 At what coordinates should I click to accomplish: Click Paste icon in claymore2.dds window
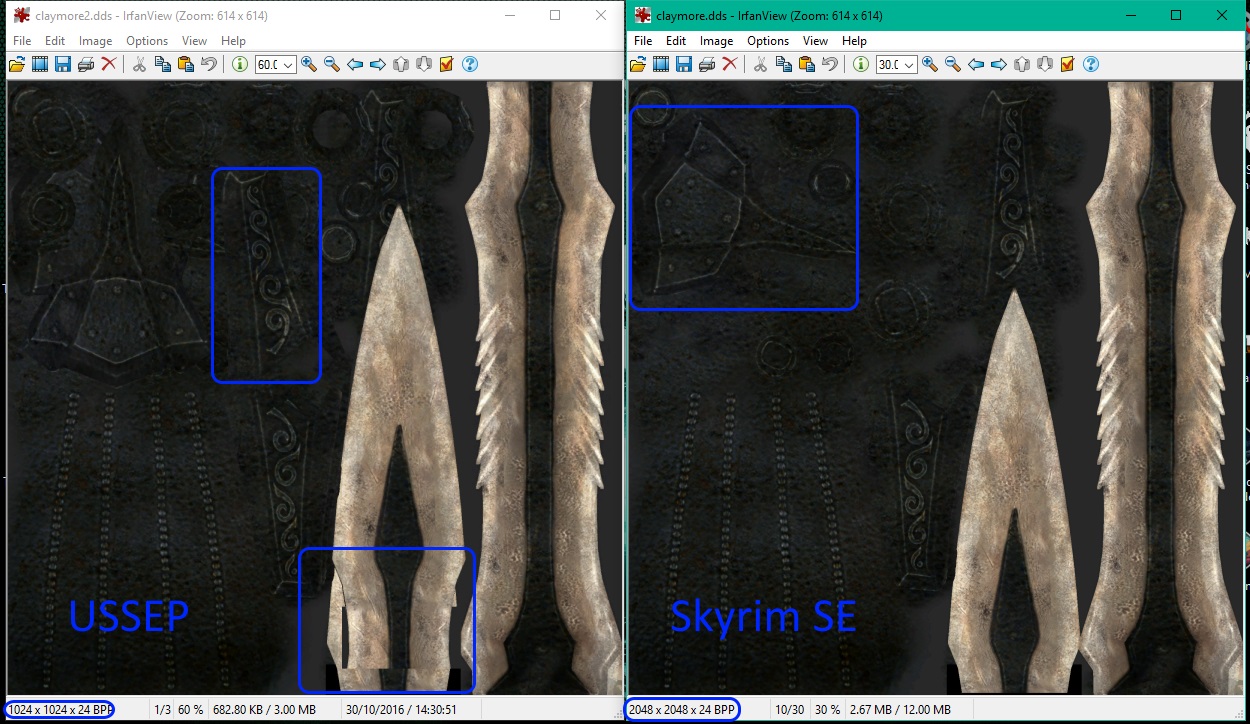point(185,64)
